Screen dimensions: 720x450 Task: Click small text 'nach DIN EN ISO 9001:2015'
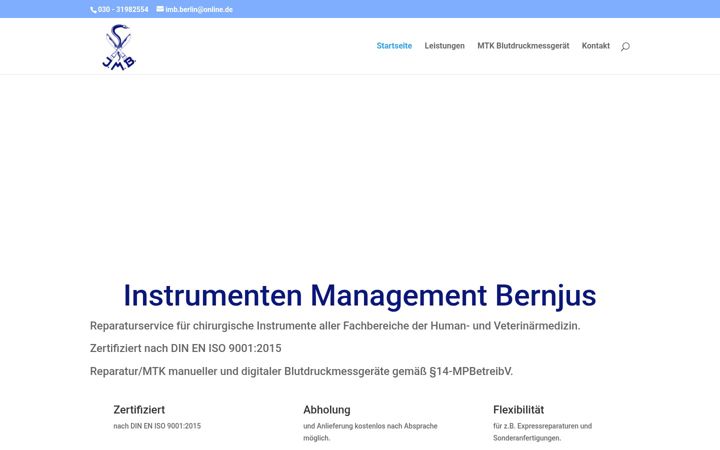(157, 426)
